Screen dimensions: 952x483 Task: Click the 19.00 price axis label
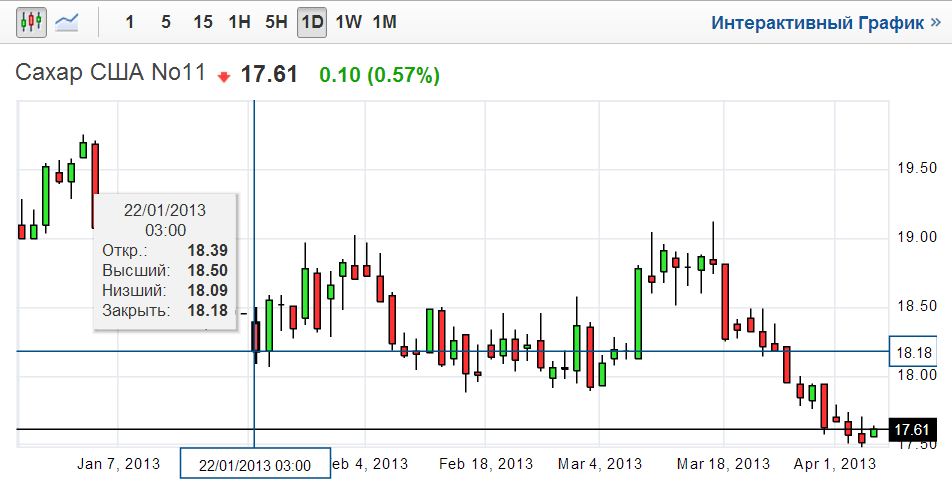tap(917, 237)
